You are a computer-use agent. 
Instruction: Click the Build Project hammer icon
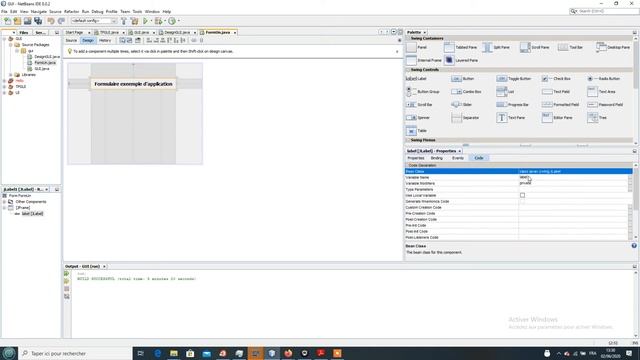click(x=124, y=21)
